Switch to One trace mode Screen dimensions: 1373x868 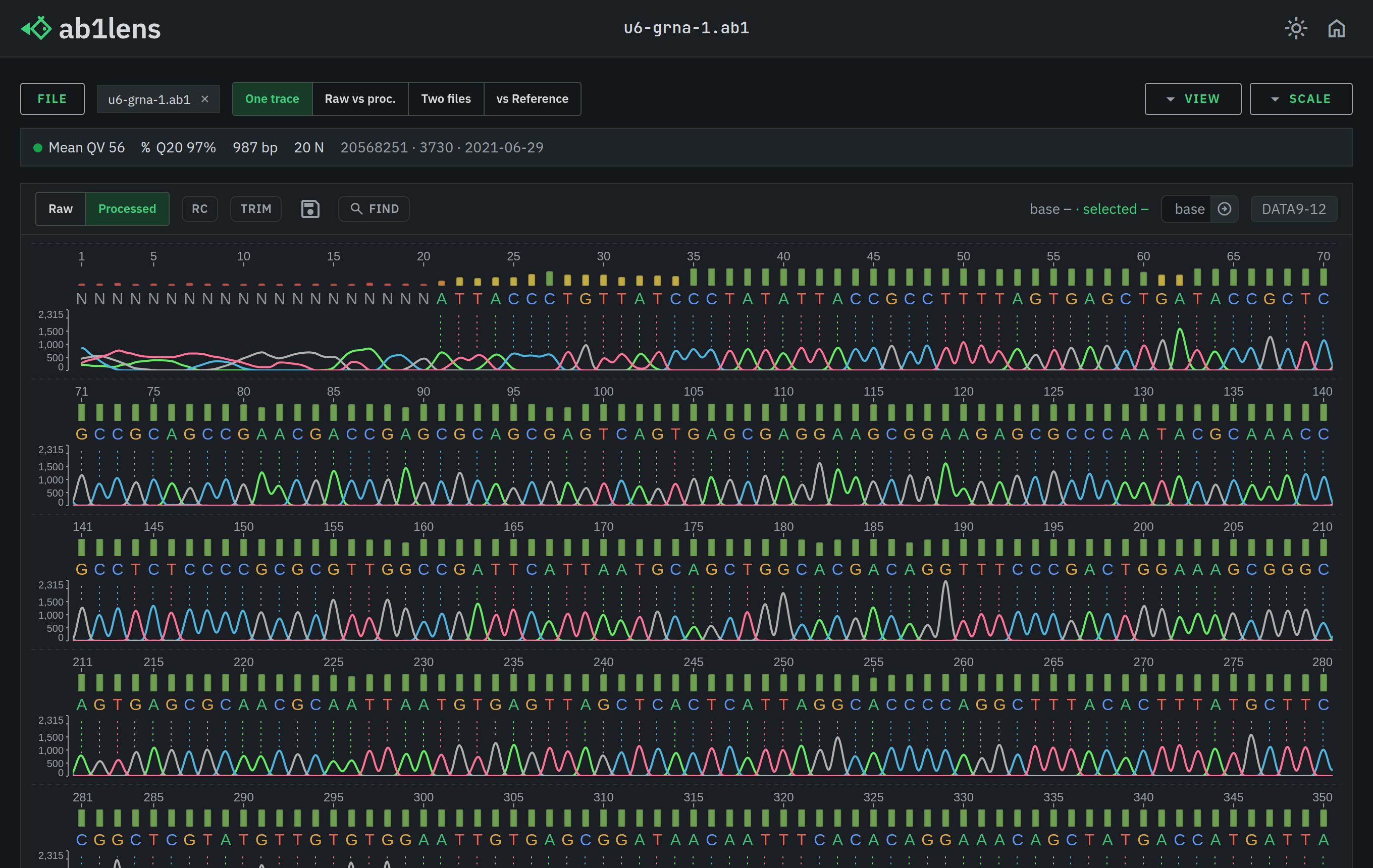(x=272, y=99)
